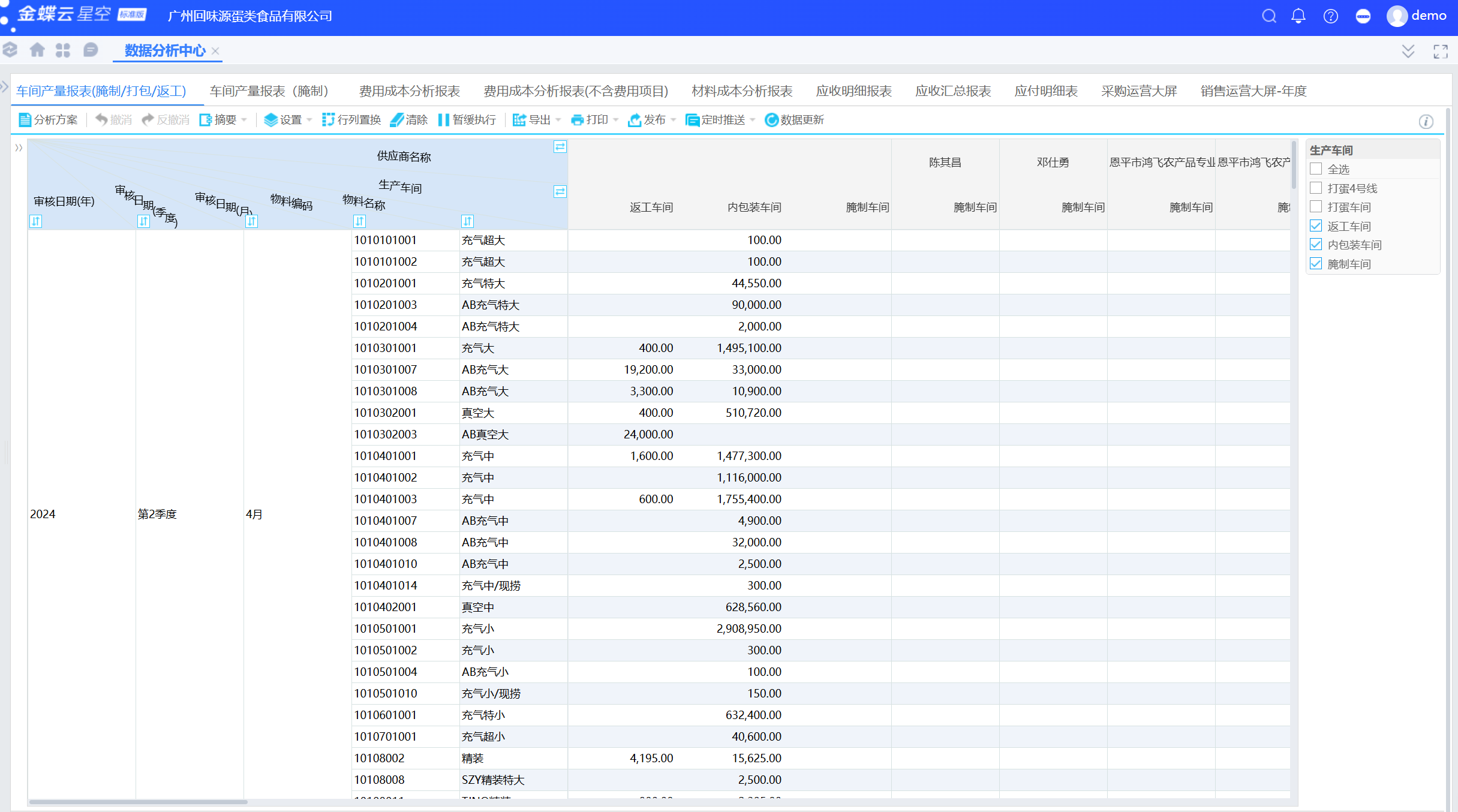The height and width of the screenshot is (812, 1458).
Task: Open the 应付明细表 tab
Action: point(1046,91)
